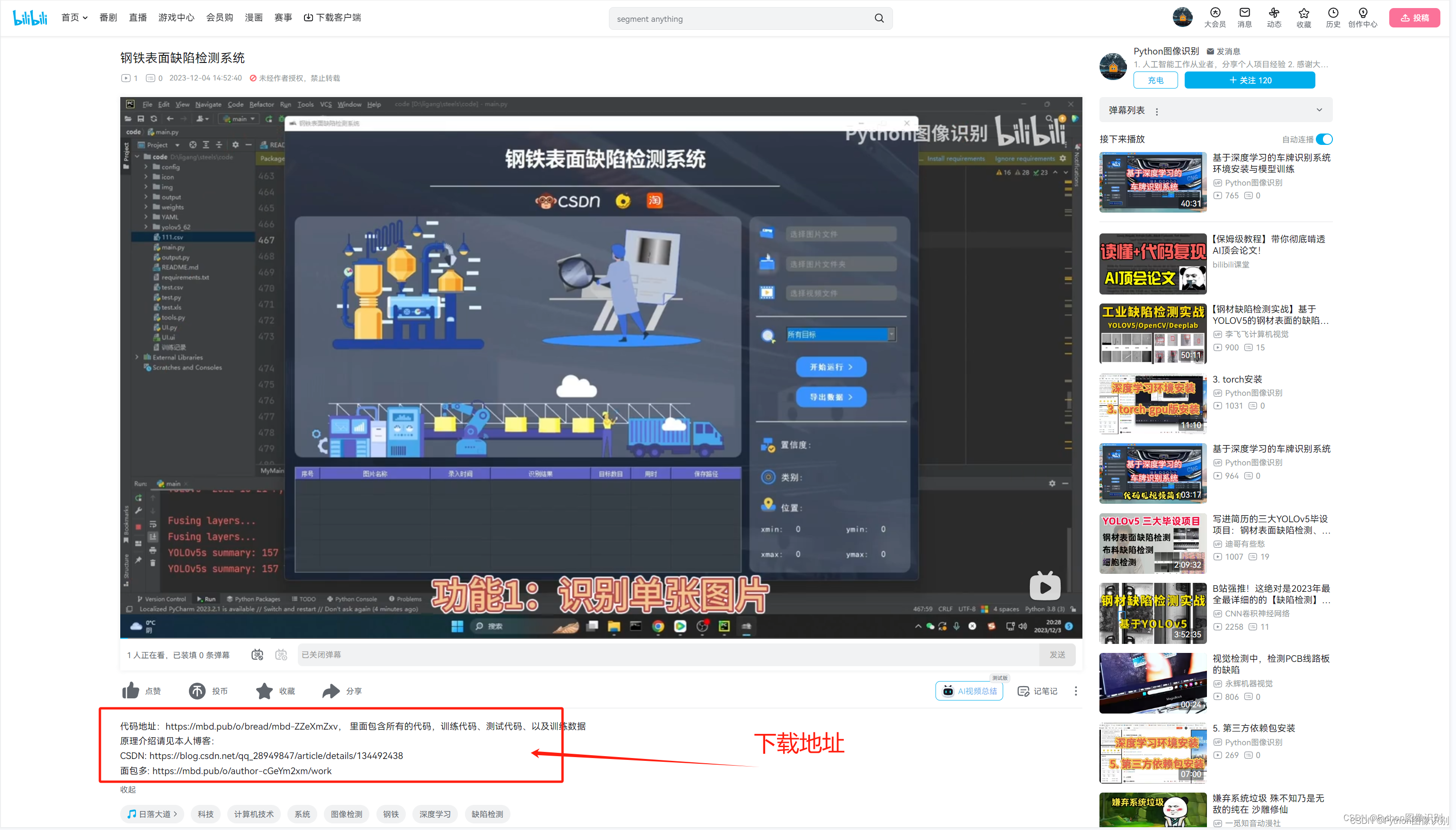Open 游戏中心 navigation item

point(176,18)
